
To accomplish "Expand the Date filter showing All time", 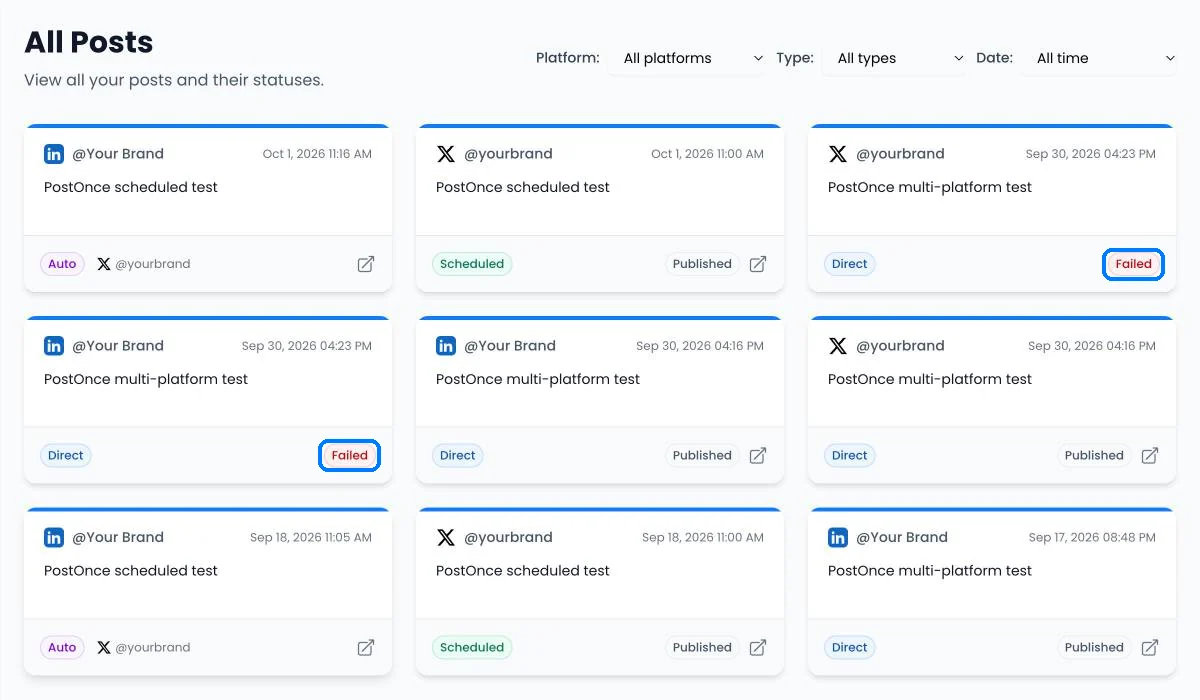I will click(1101, 58).
